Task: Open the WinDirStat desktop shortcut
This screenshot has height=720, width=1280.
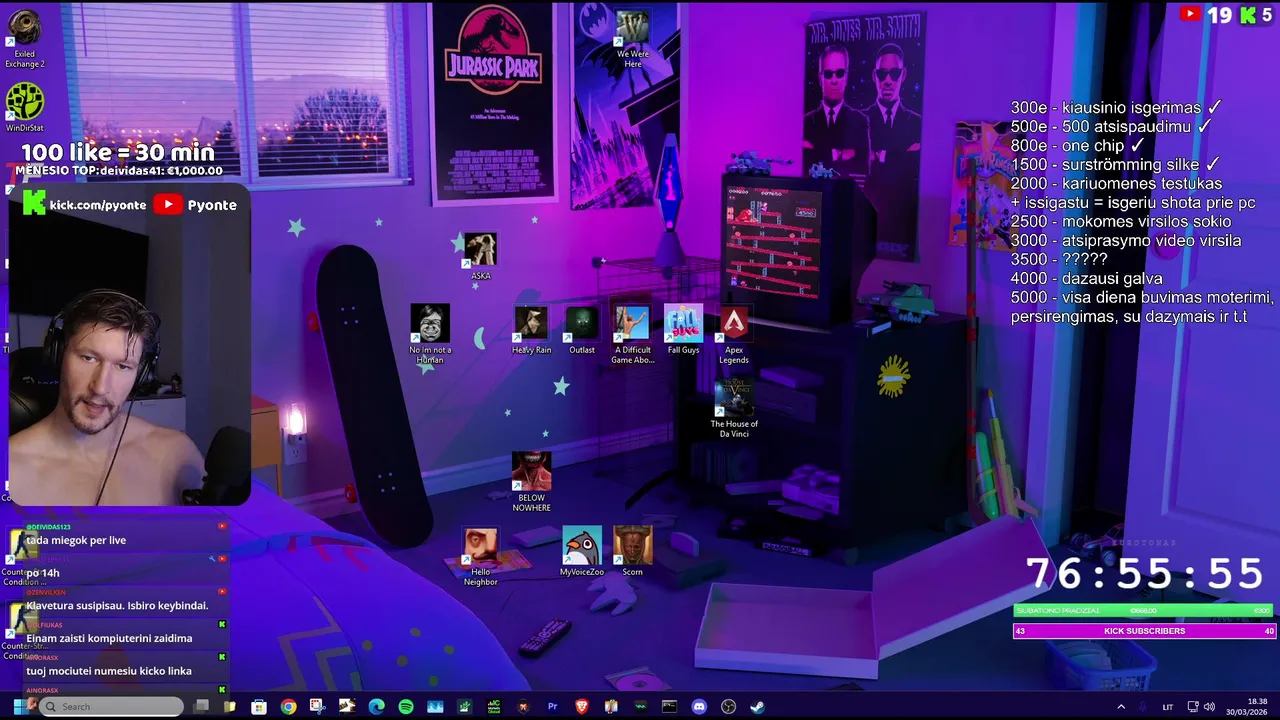Action: pyautogui.click(x=25, y=108)
